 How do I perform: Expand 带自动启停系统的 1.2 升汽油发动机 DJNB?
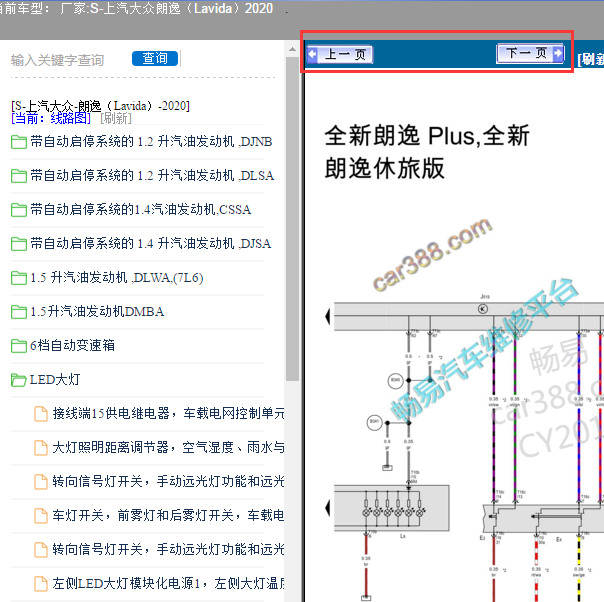pyautogui.click(x=151, y=142)
